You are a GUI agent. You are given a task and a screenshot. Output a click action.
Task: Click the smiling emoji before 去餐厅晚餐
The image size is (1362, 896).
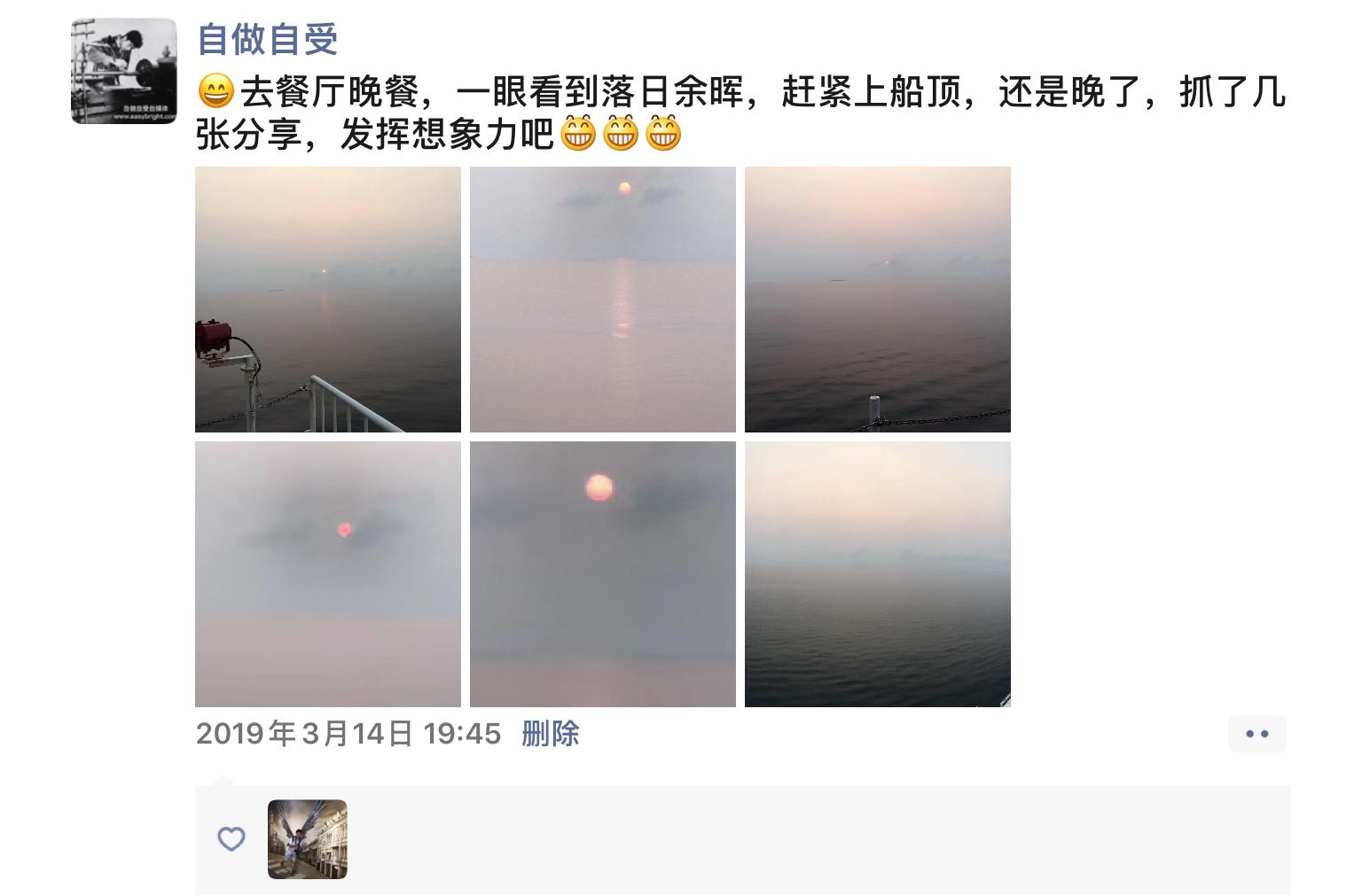(215, 91)
